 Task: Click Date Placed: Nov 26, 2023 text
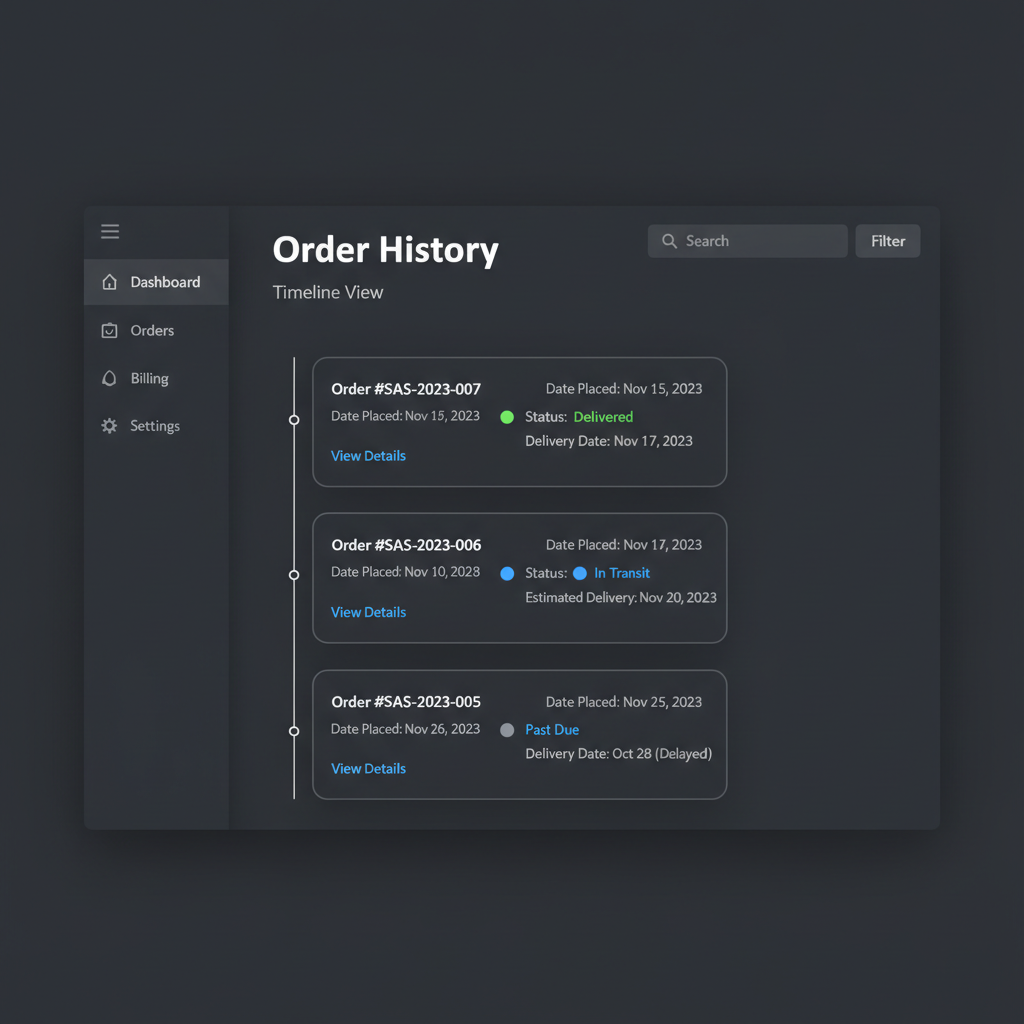point(405,729)
